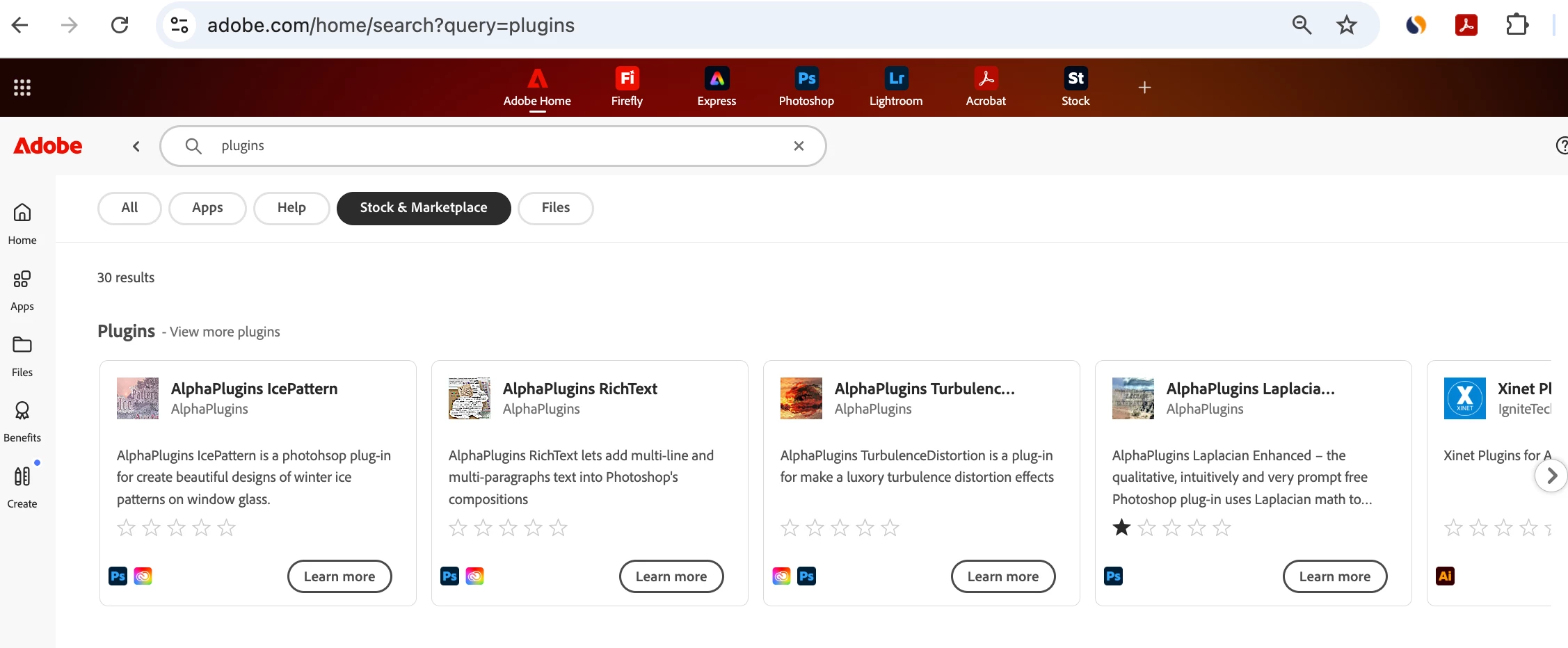The width and height of the screenshot is (1568, 648).
Task: Select the Help filter tab
Action: (291, 208)
